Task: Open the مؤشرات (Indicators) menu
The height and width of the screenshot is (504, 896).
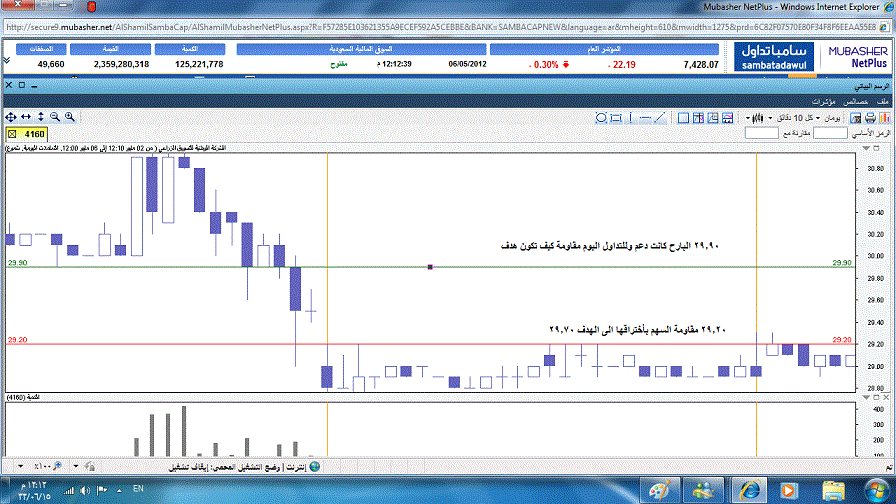Action: [823, 102]
